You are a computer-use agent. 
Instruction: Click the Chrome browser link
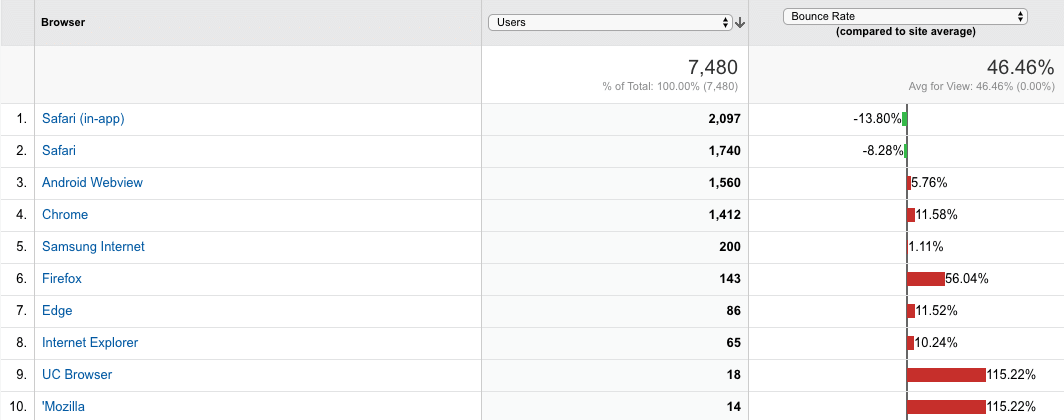point(65,214)
